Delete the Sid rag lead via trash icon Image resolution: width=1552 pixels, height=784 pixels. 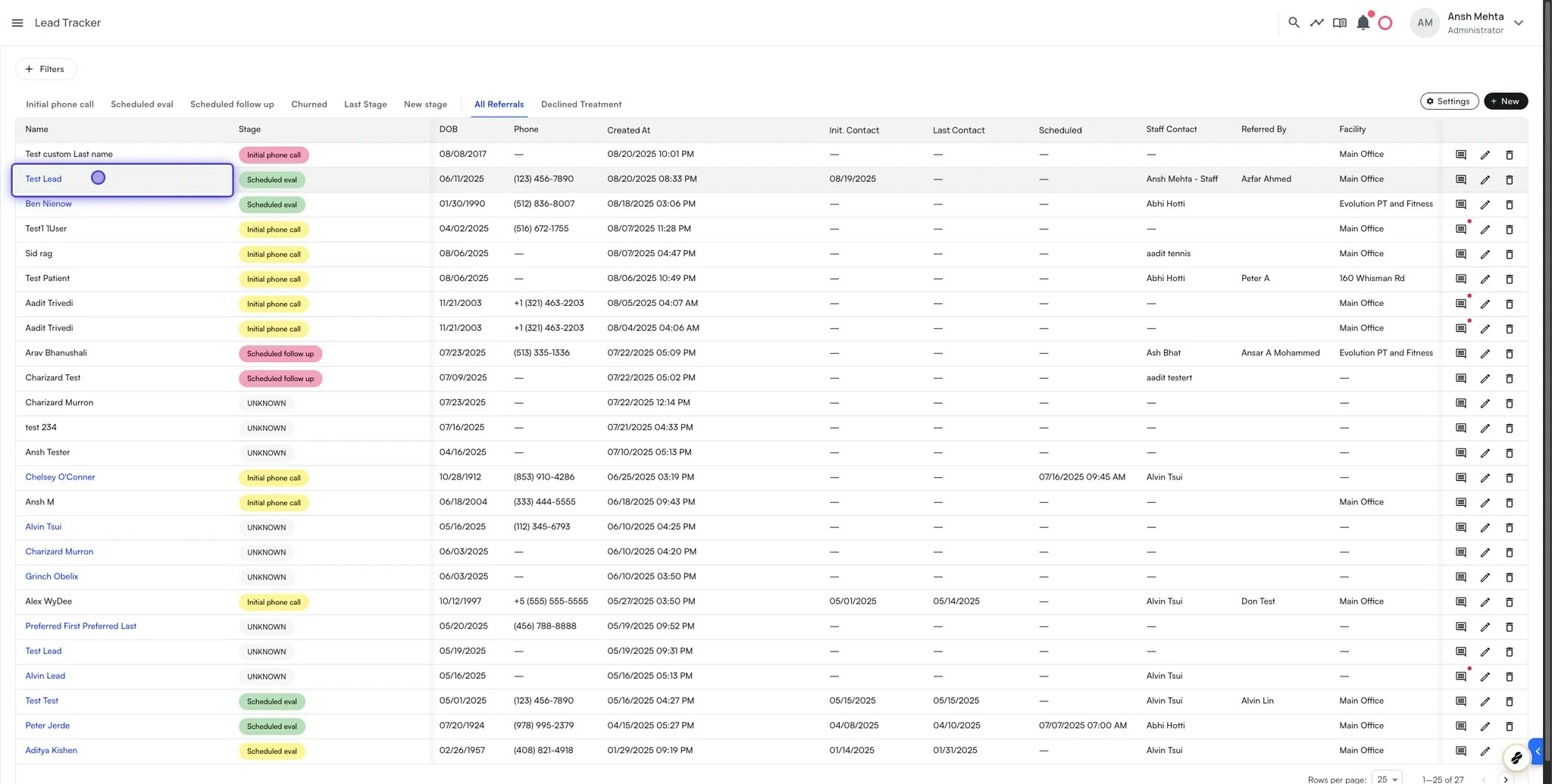click(1510, 254)
